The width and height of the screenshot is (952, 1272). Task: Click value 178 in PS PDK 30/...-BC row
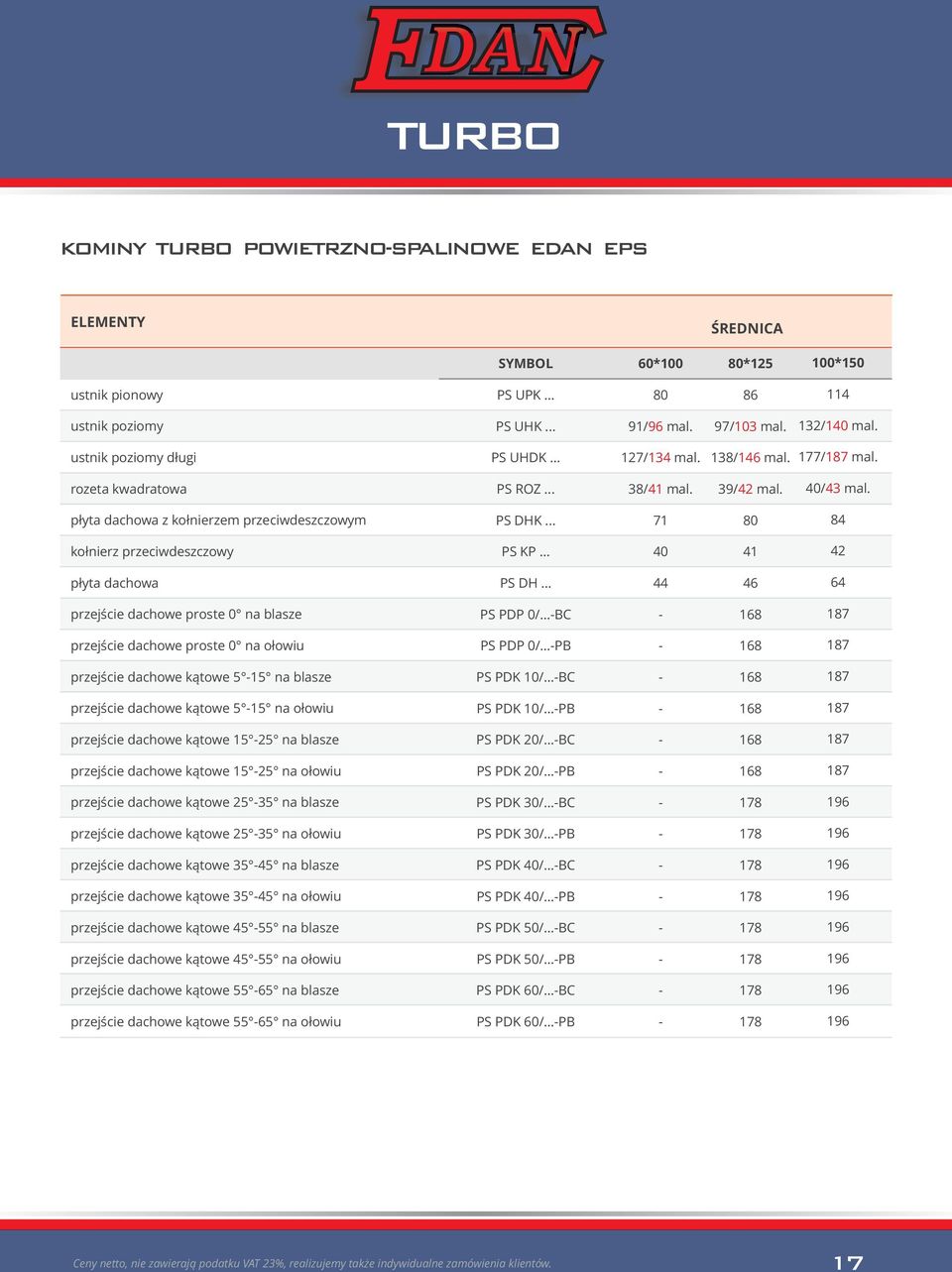pos(750,803)
